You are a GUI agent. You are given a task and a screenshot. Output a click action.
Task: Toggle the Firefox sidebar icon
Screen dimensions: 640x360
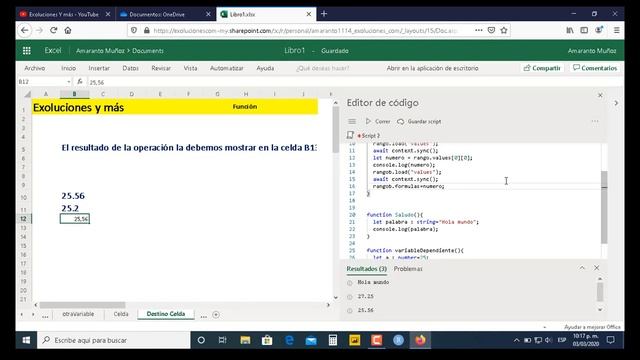click(584, 30)
